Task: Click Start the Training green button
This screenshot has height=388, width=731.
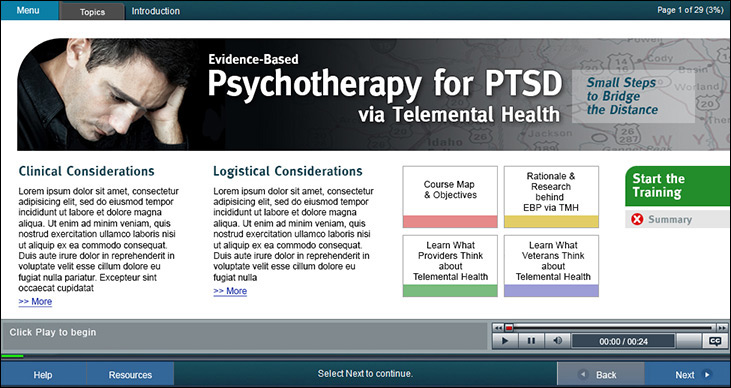Action: click(677, 186)
